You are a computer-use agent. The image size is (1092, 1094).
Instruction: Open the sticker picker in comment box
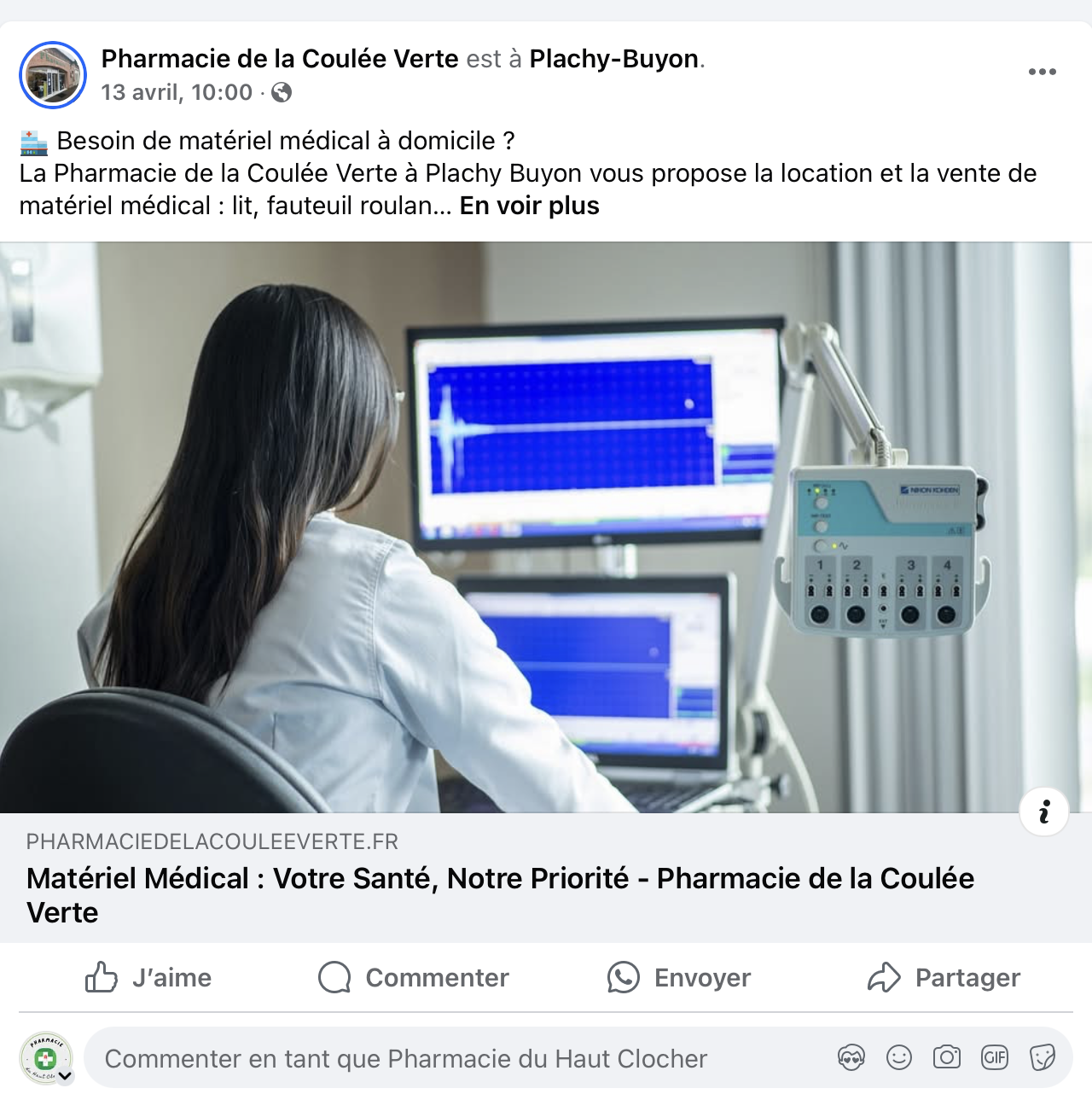pyautogui.click(x=1043, y=1058)
